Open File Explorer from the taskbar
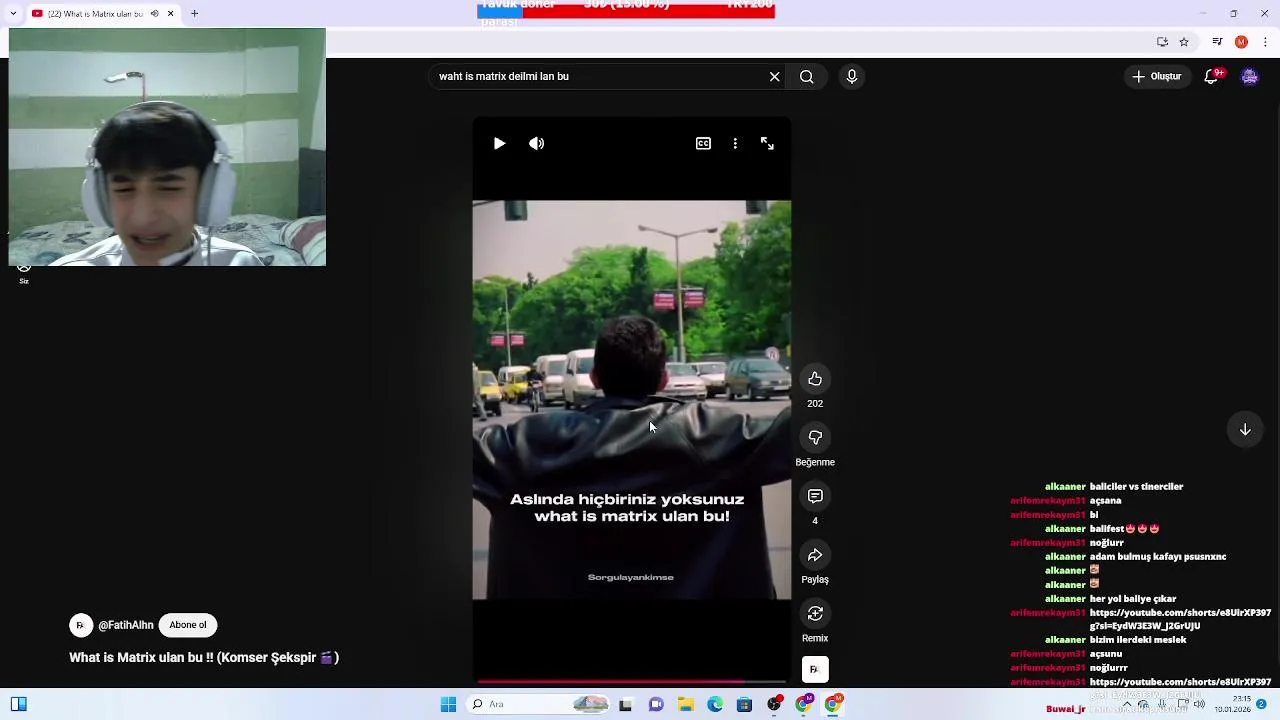The height and width of the screenshot is (720, 1280). coord(686,705)
